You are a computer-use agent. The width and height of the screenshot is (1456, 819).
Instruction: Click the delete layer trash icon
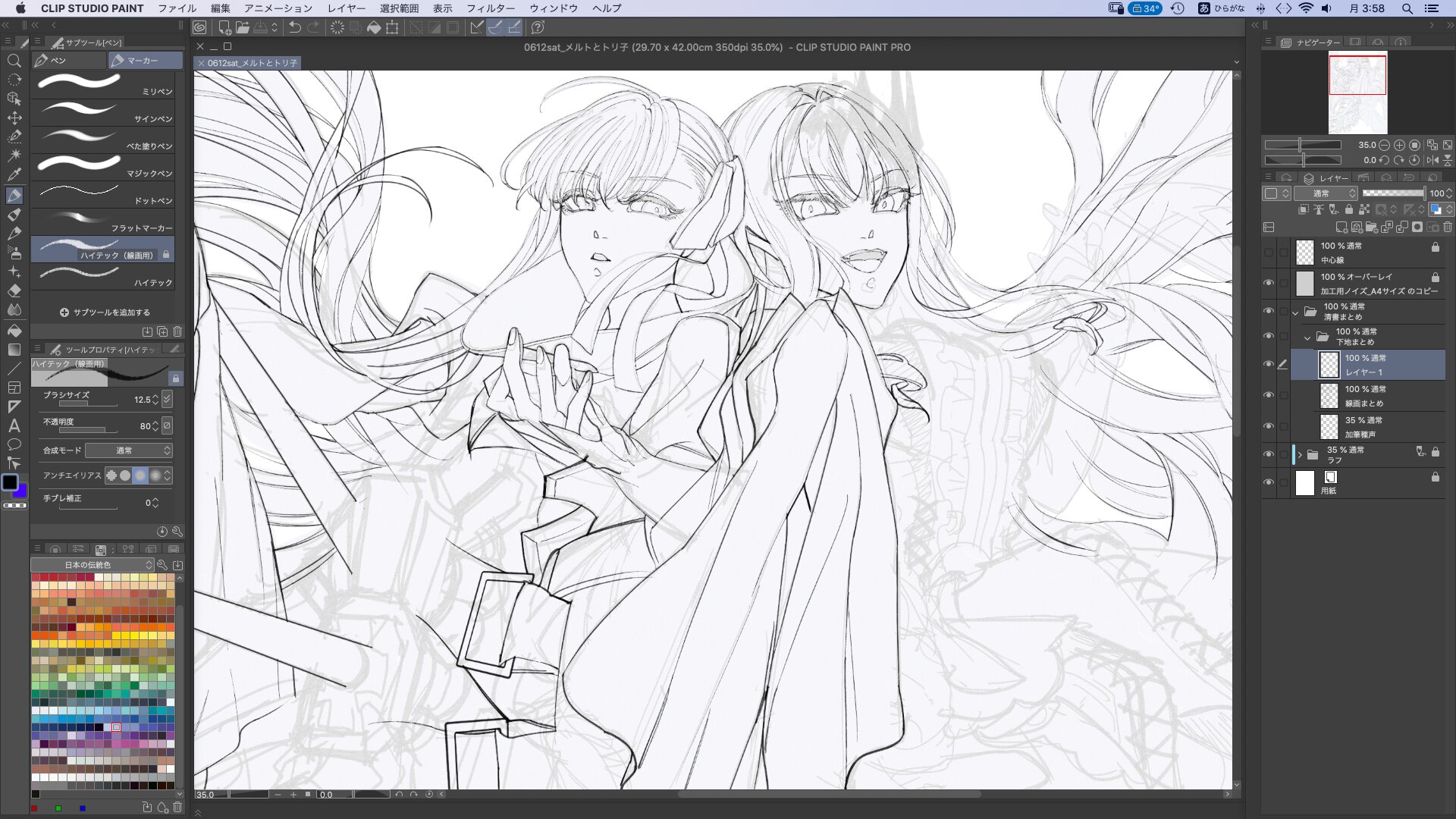click(x=1448, y=227)
